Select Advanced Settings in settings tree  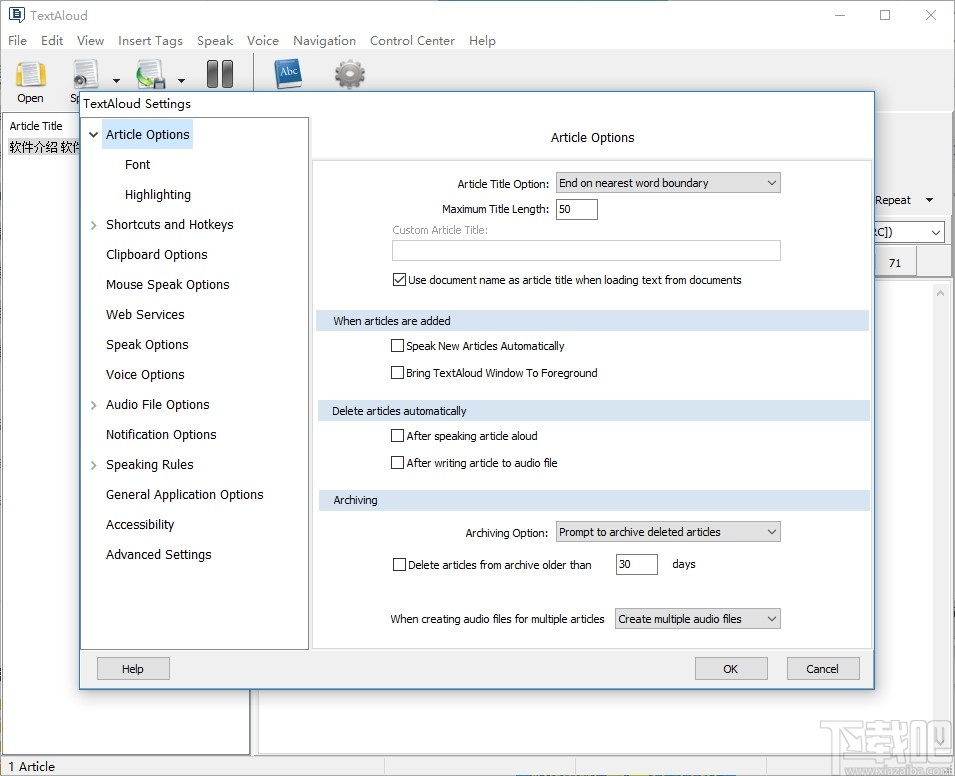pyautogui.click(x=158, y=554)
